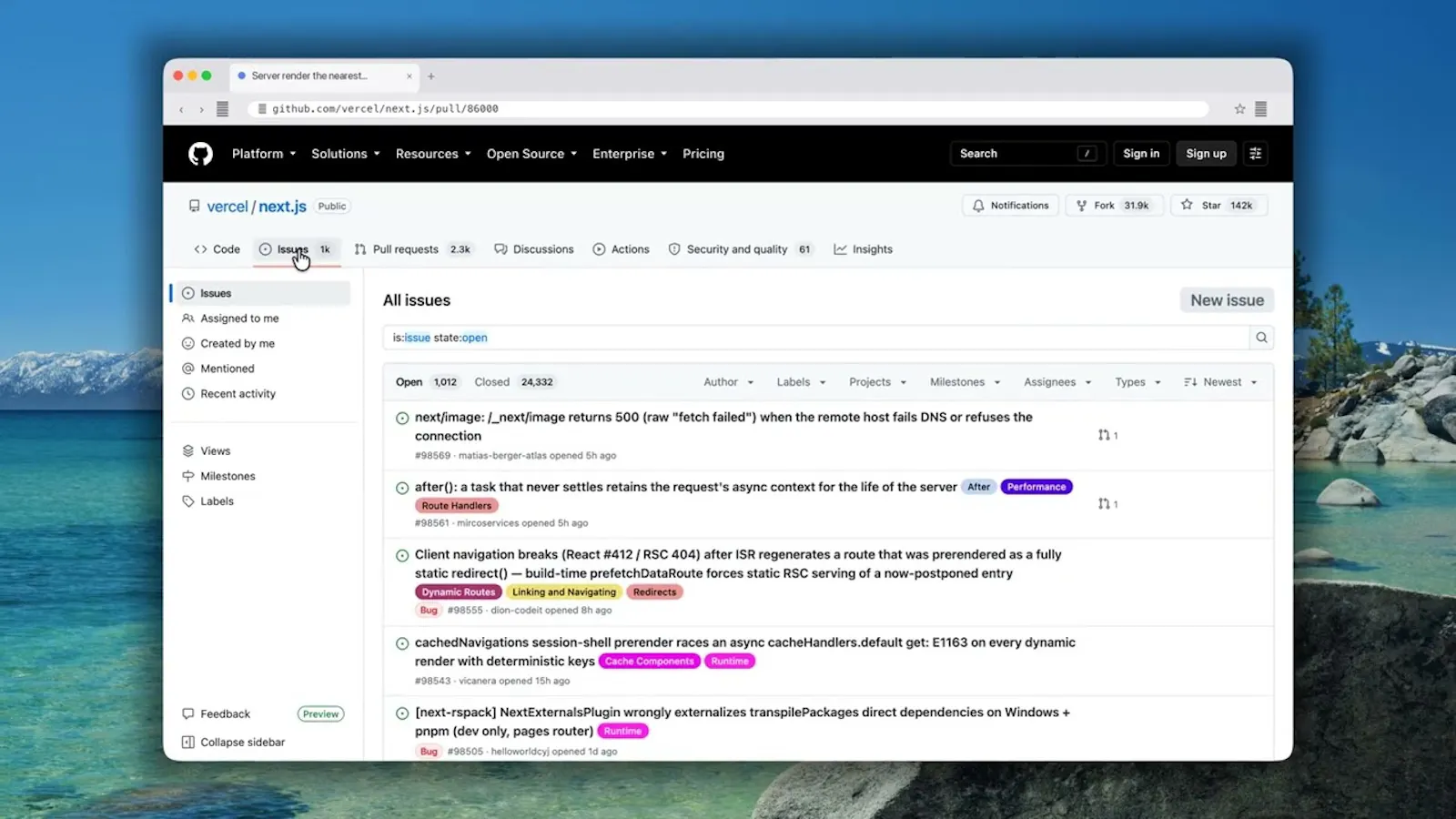Click the browser forward arrow
Viewport: 1456px width, 819px height.
[x=201, y=109]
